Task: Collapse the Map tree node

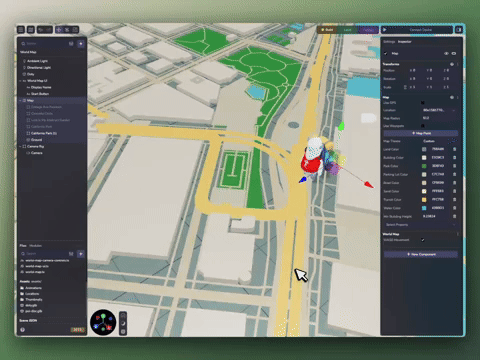Action: coord(20,100)
